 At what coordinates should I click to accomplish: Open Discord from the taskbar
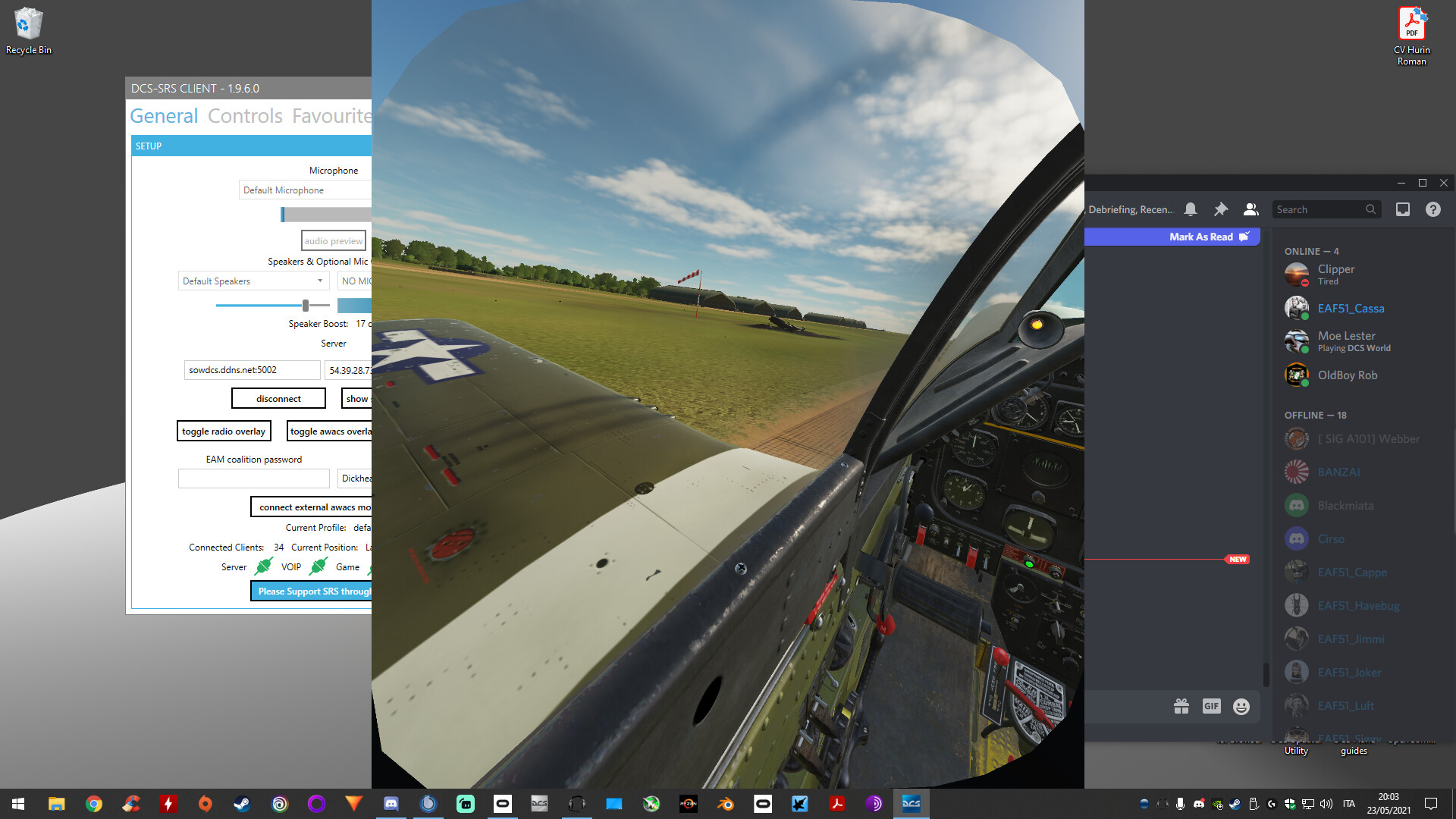point(391,804)
